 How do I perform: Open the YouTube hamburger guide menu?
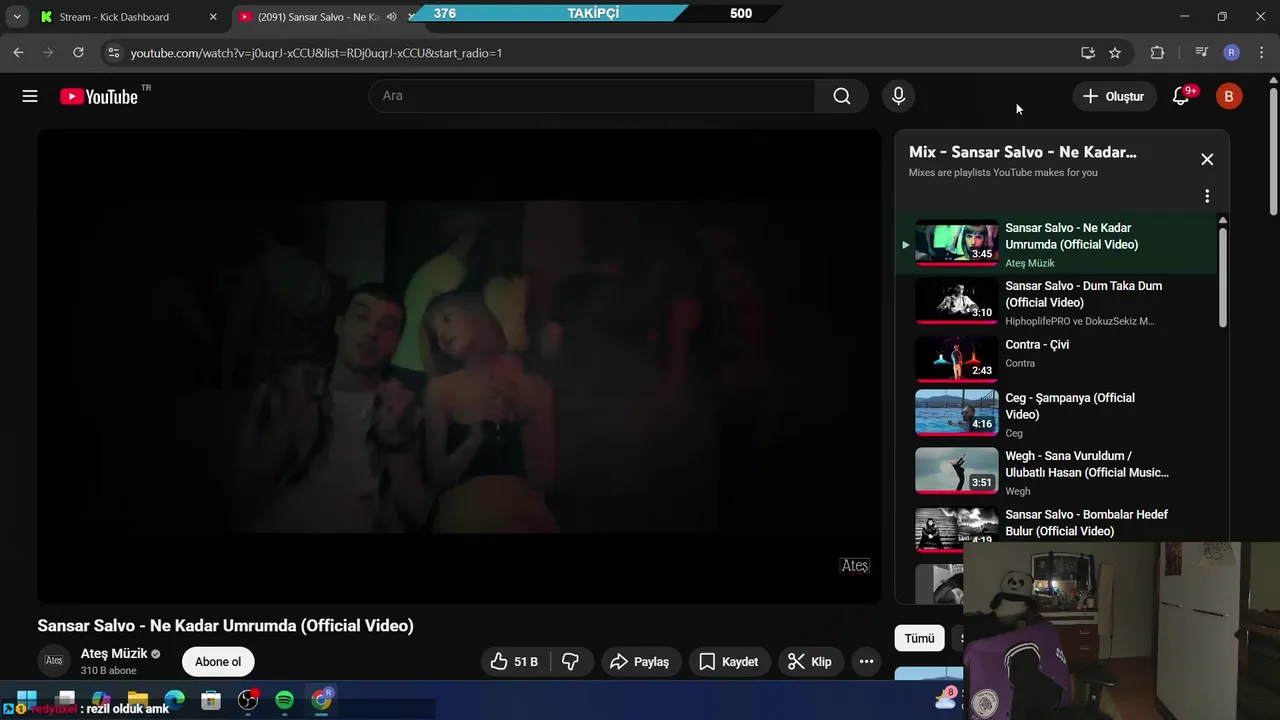click(30, 96)
